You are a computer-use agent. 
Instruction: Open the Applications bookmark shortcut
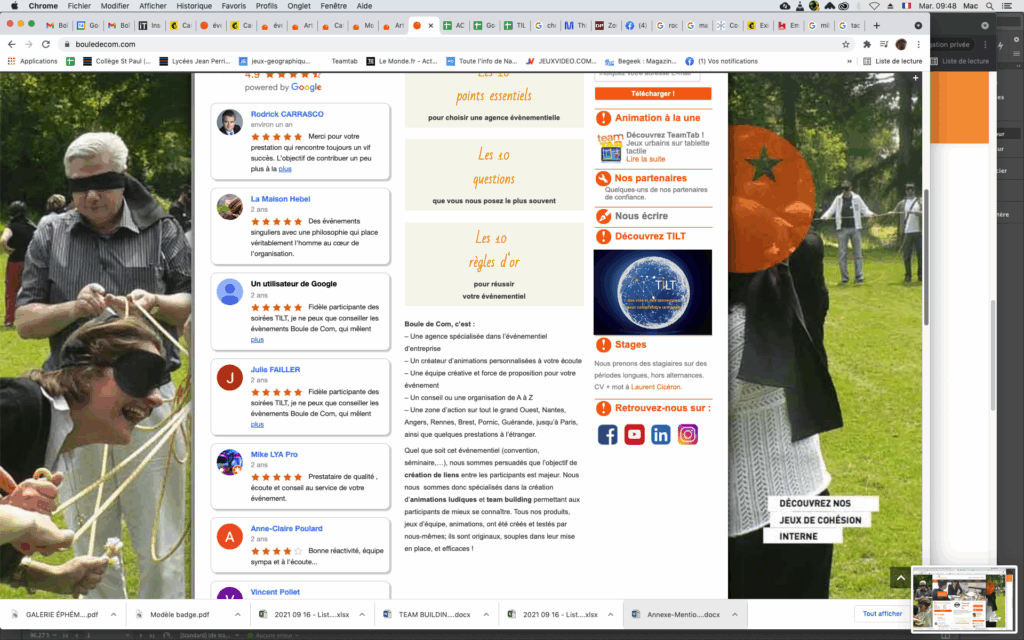coord(33,61)
